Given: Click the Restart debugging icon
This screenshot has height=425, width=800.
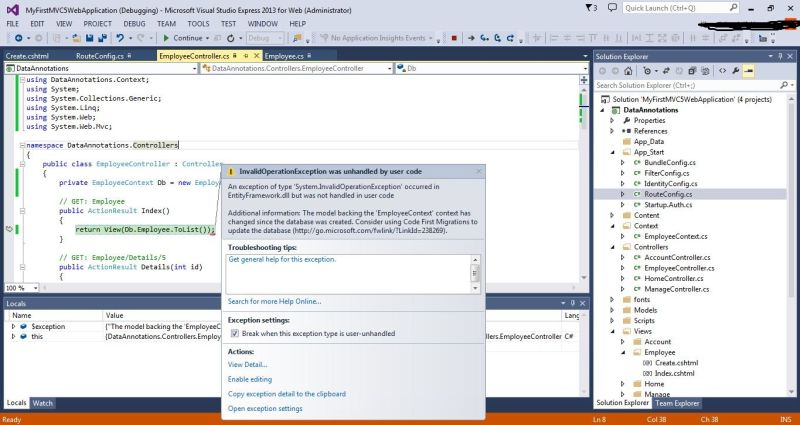Looking at the screenshot, I should pyautogui.click(x=231, y=38).
